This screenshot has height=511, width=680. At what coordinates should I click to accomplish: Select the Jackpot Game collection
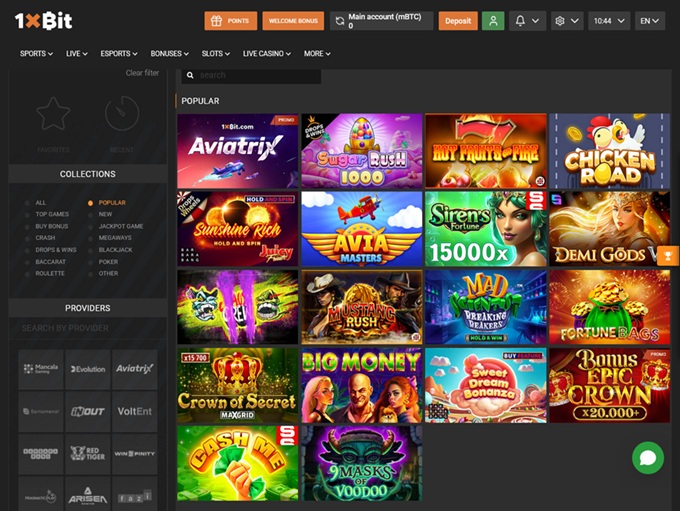coord(120,226)
